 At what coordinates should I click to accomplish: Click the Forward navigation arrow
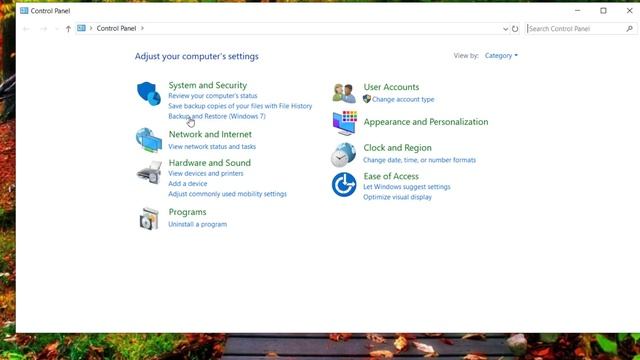[x=44, y=29]
